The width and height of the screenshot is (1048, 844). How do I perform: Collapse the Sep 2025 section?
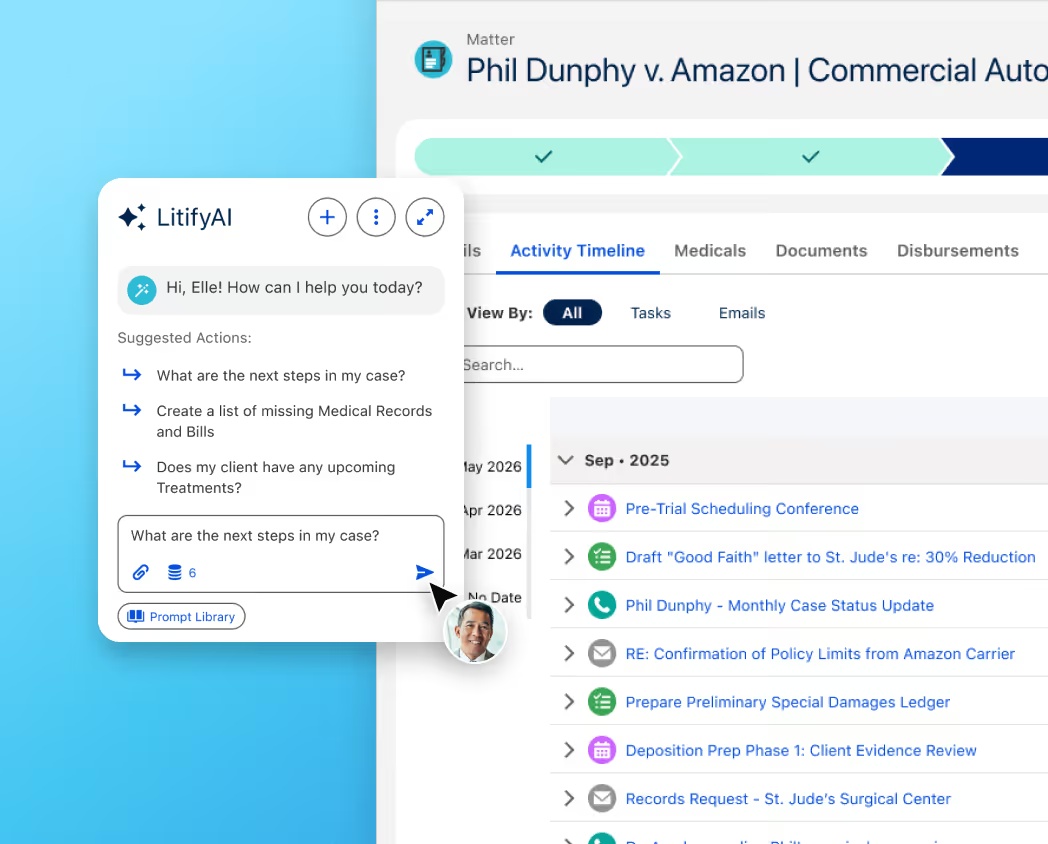point(565,460)
